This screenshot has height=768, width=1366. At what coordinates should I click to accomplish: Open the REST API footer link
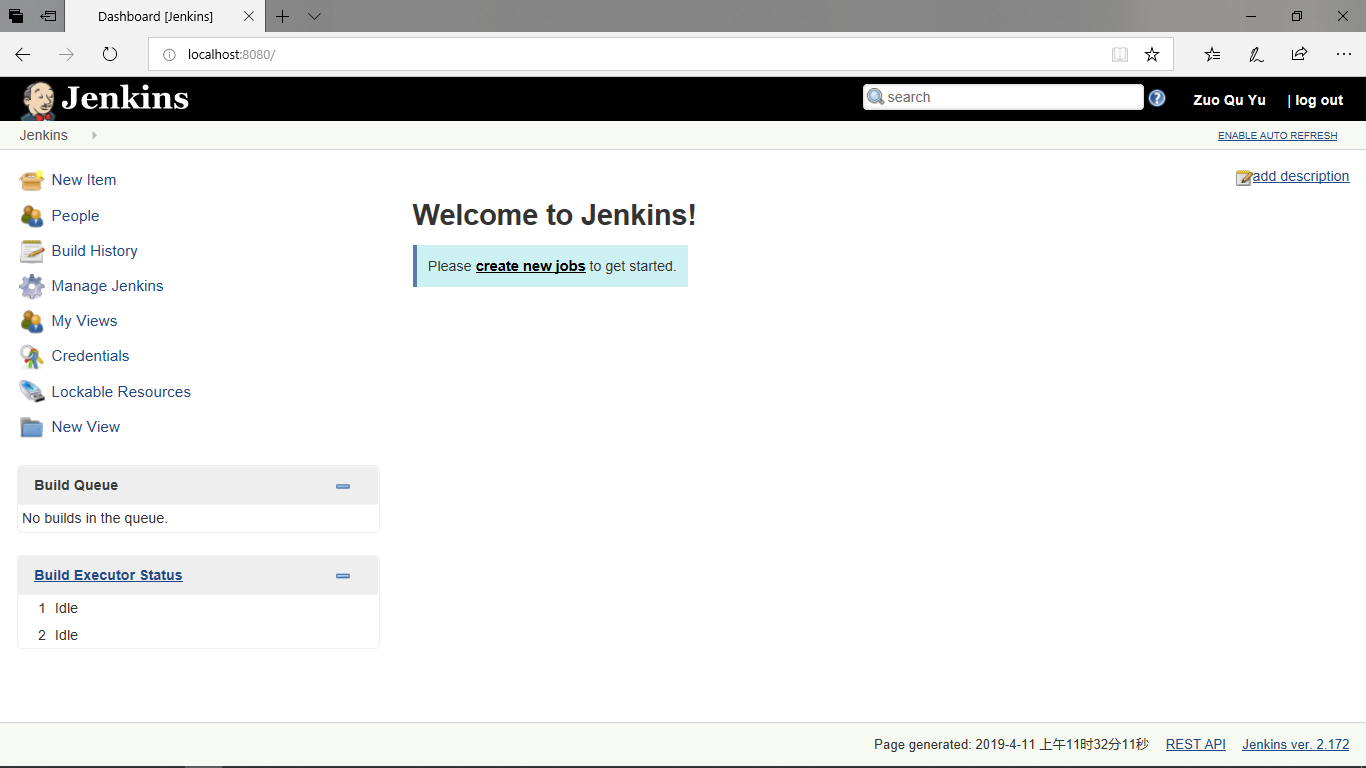(x=1195, y=744)
